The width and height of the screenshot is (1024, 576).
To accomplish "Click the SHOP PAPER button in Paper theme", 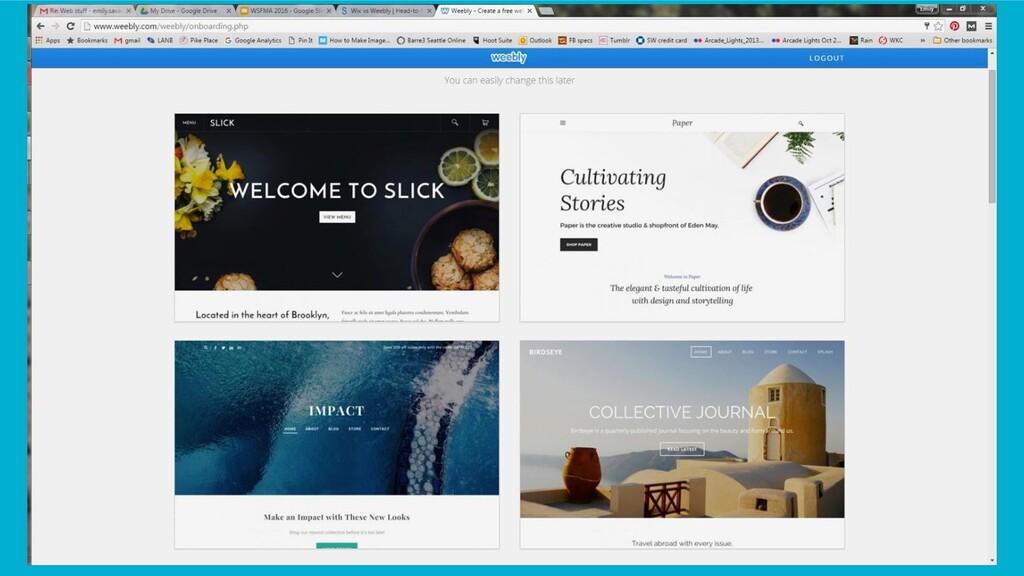I will 579,244.
